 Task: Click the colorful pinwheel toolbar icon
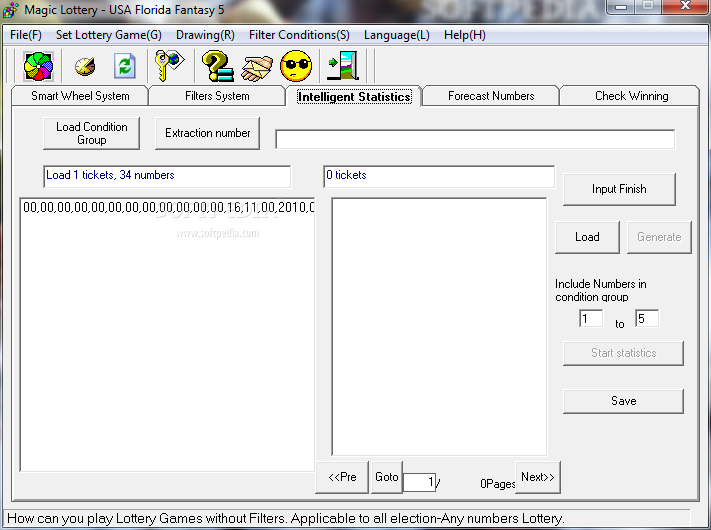[x=39, y=66]
